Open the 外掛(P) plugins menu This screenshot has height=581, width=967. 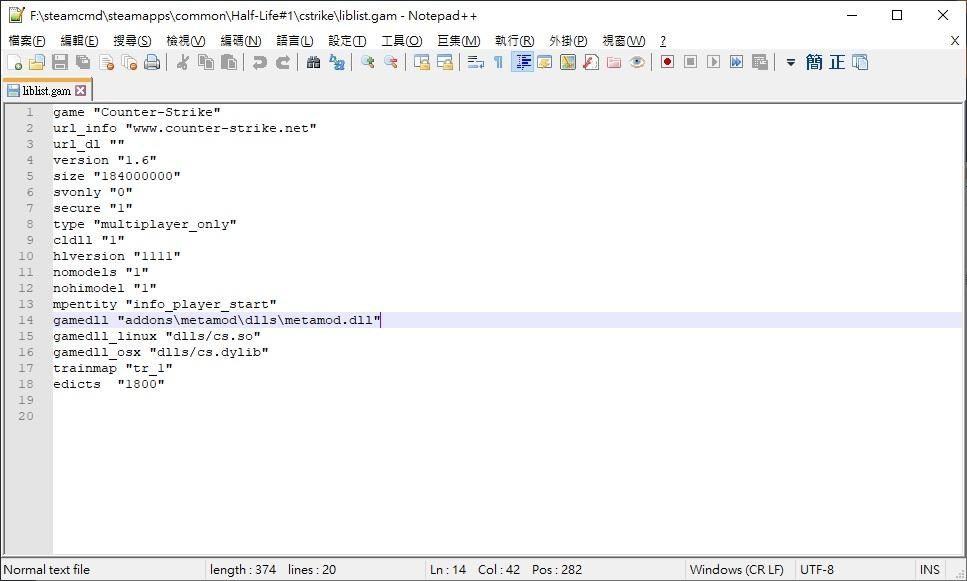click(x=567, y=40)
